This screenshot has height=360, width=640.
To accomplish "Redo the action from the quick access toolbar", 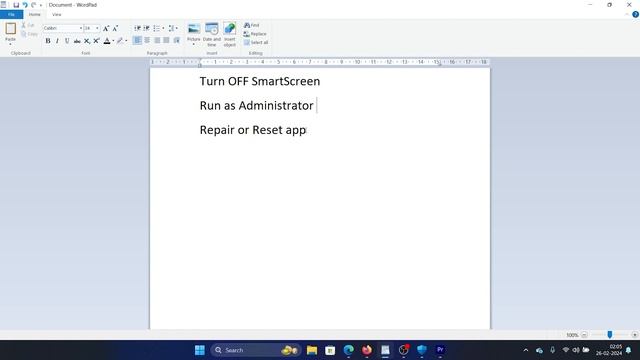I will click(x=33, y=5).
